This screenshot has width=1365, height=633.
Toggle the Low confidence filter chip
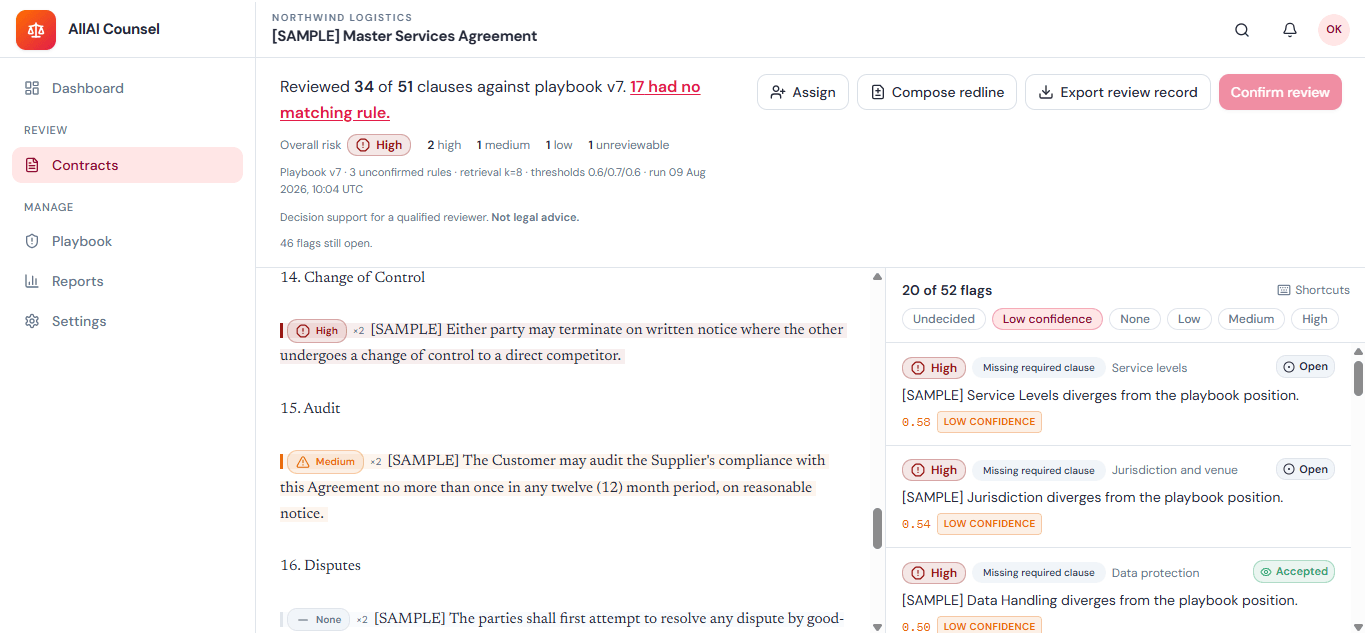click(1047, 319)
